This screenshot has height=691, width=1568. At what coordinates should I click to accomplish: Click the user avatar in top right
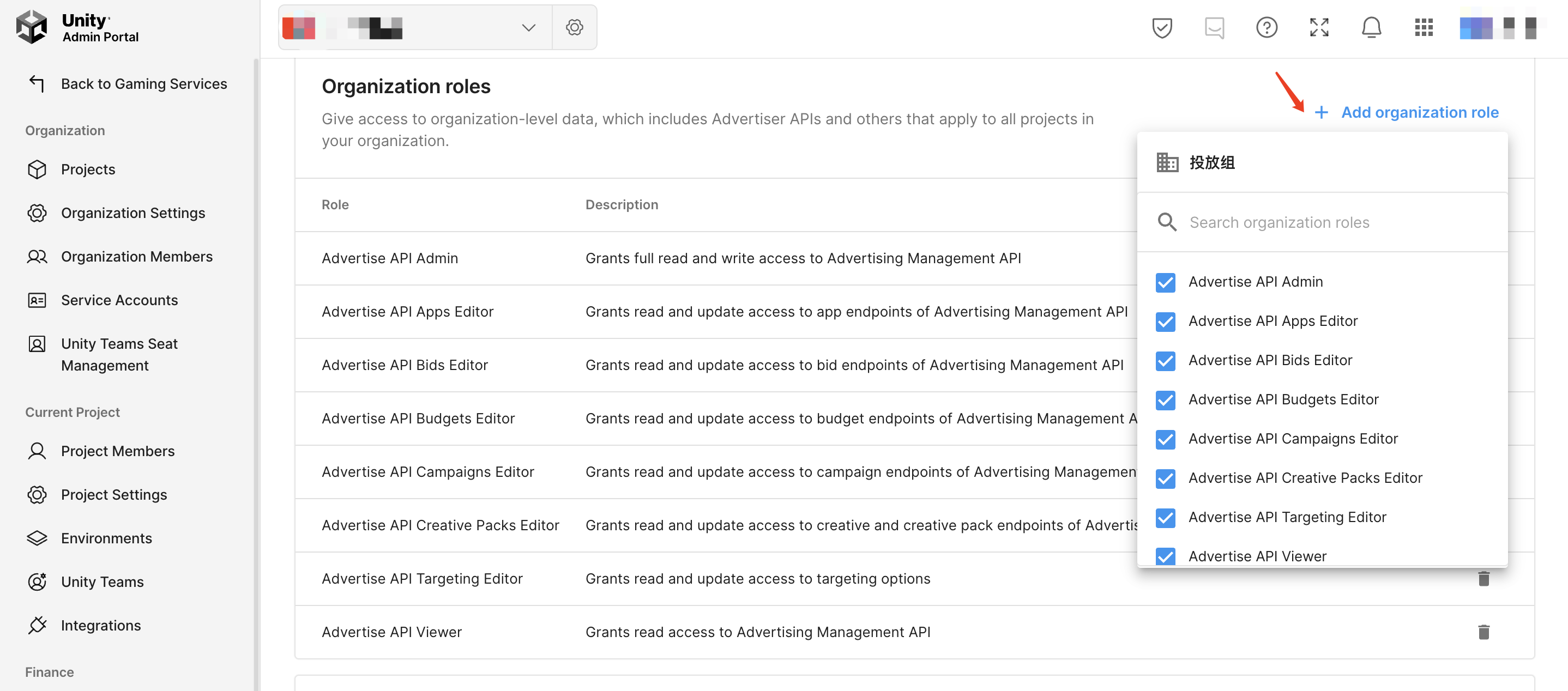coord(1476,27)
